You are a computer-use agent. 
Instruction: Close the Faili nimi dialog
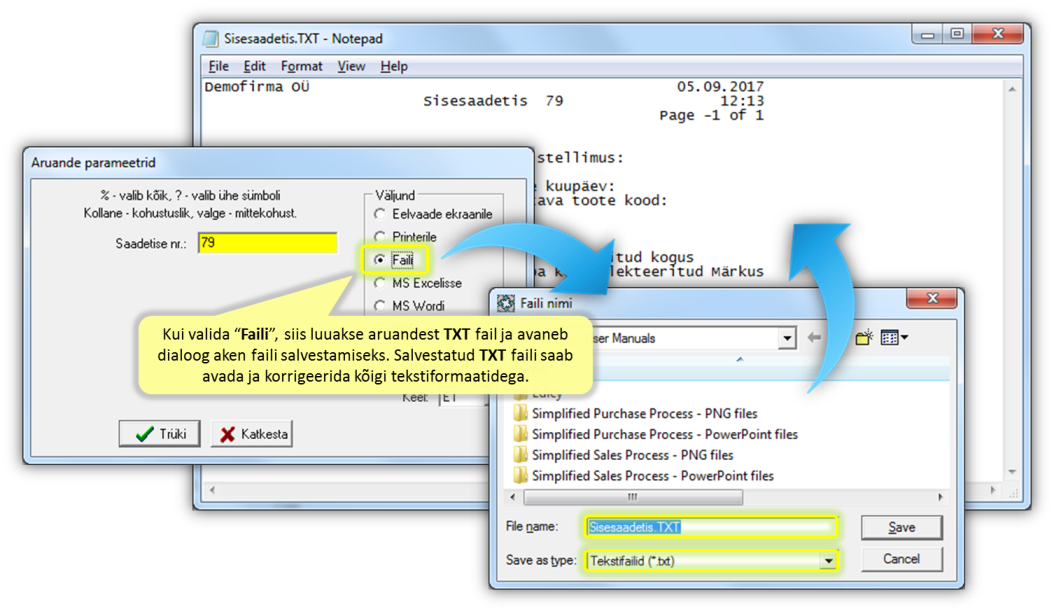[x=932, y=298]
